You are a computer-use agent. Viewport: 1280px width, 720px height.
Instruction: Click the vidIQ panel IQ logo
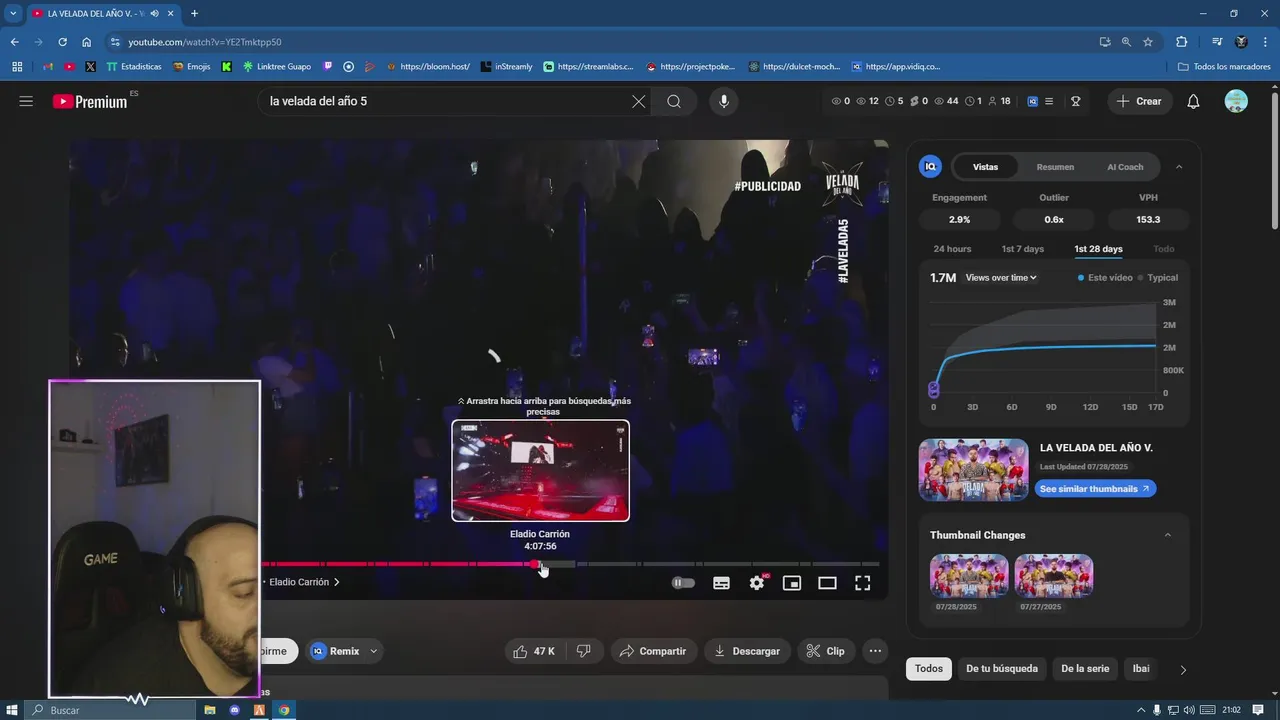point(931,167)
